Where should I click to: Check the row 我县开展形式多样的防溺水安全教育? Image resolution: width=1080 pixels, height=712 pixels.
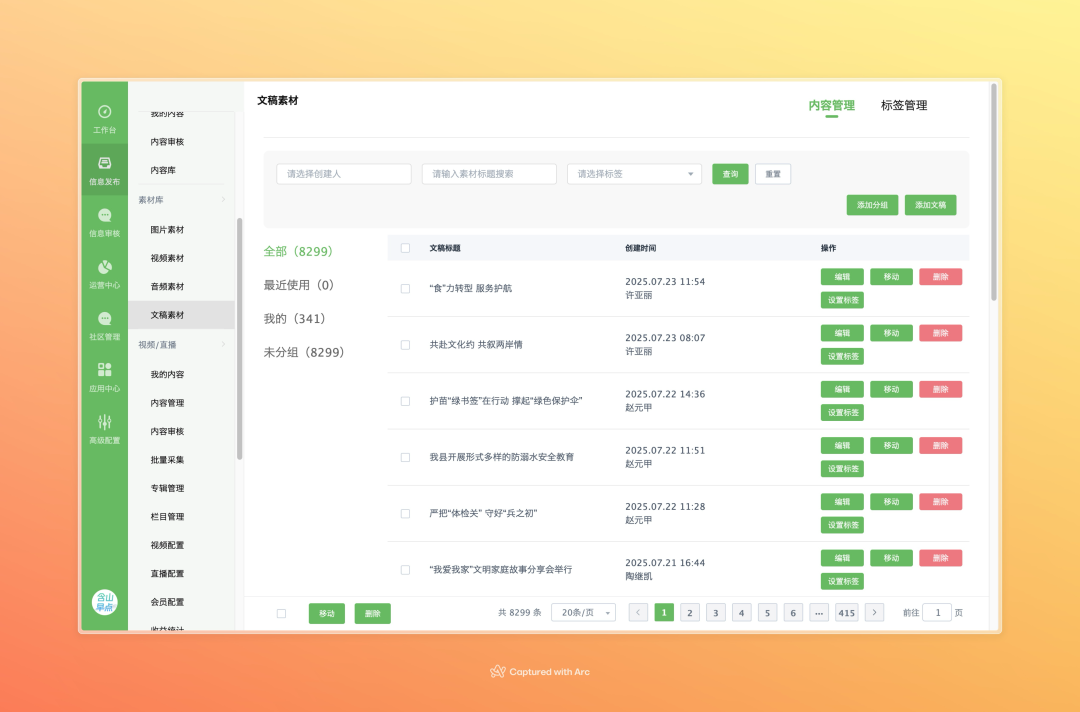(x=406, y=457)
